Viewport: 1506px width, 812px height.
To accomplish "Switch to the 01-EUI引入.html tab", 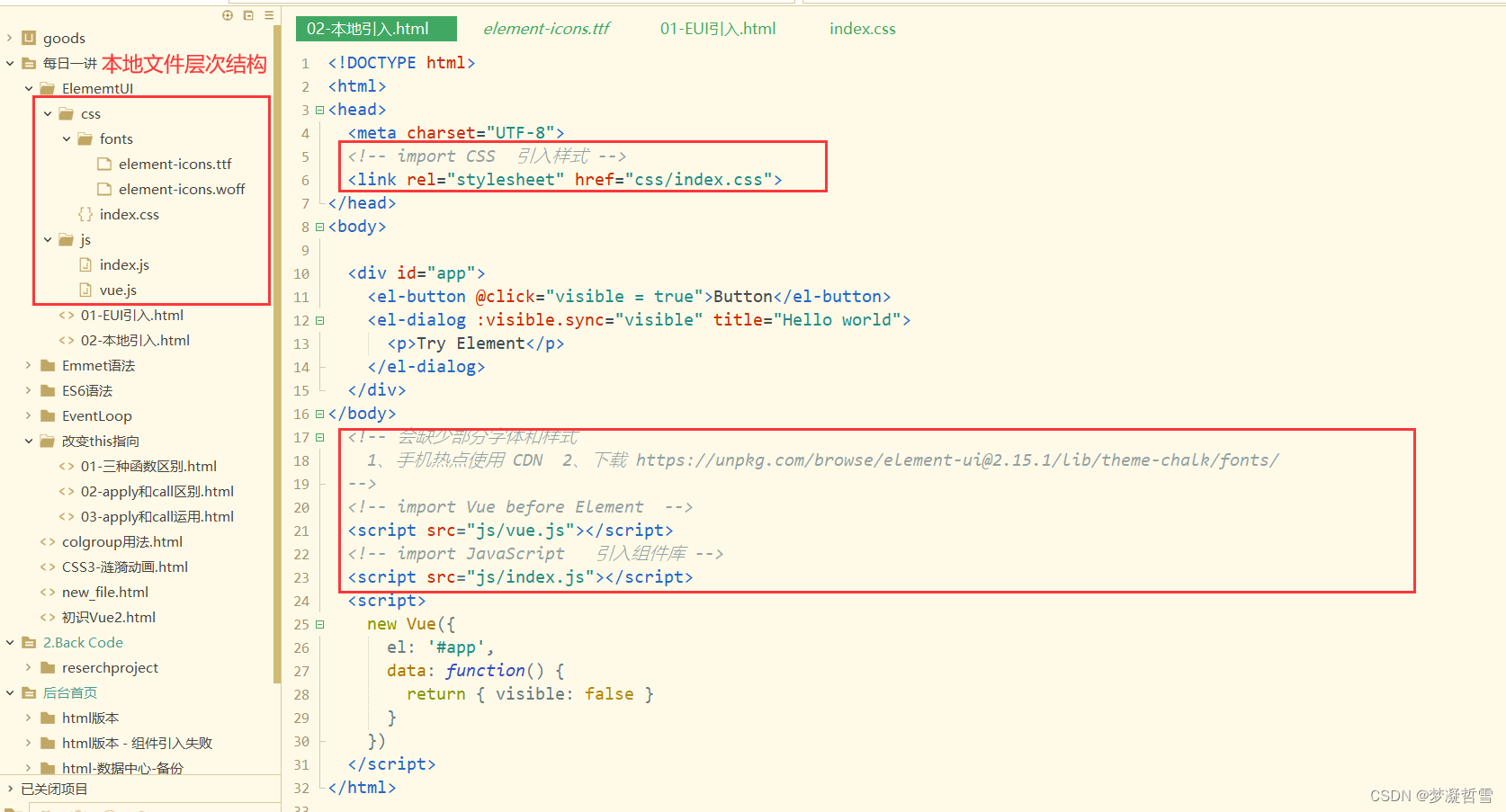I will coord(718,29).
